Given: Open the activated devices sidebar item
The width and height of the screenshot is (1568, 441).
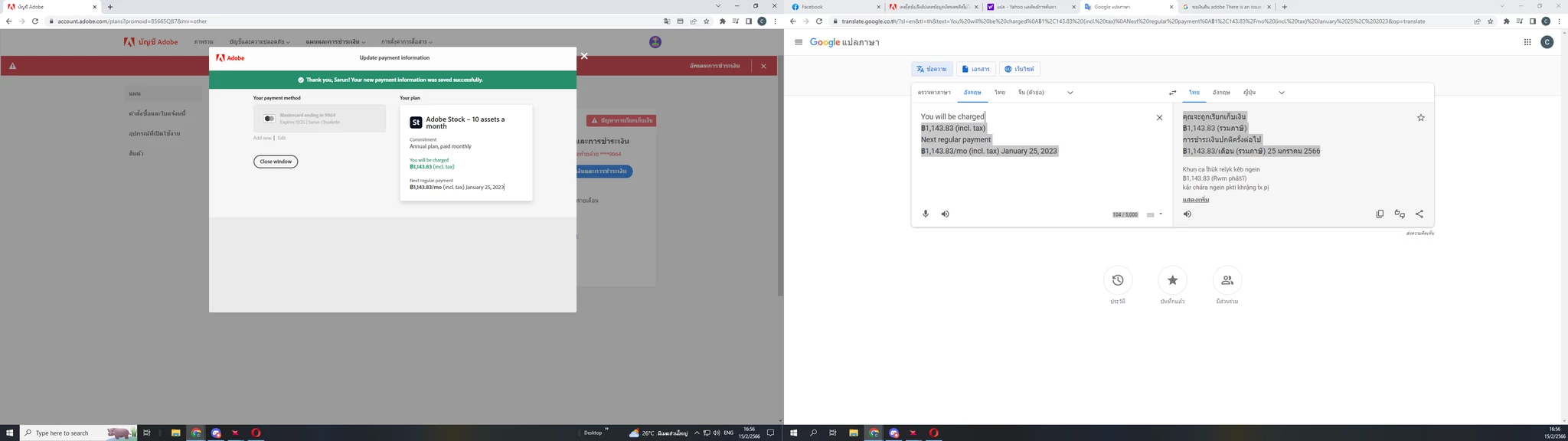Looking at the screenshot, I should [155, 133].
